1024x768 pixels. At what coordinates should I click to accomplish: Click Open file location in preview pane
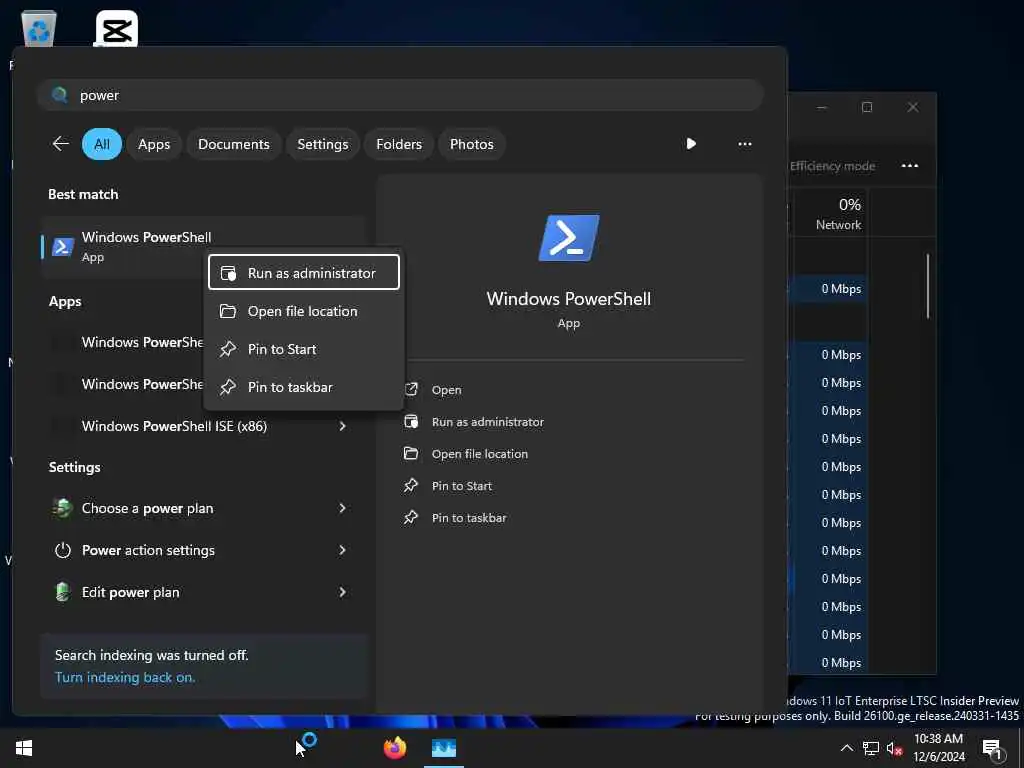(480, 454)
